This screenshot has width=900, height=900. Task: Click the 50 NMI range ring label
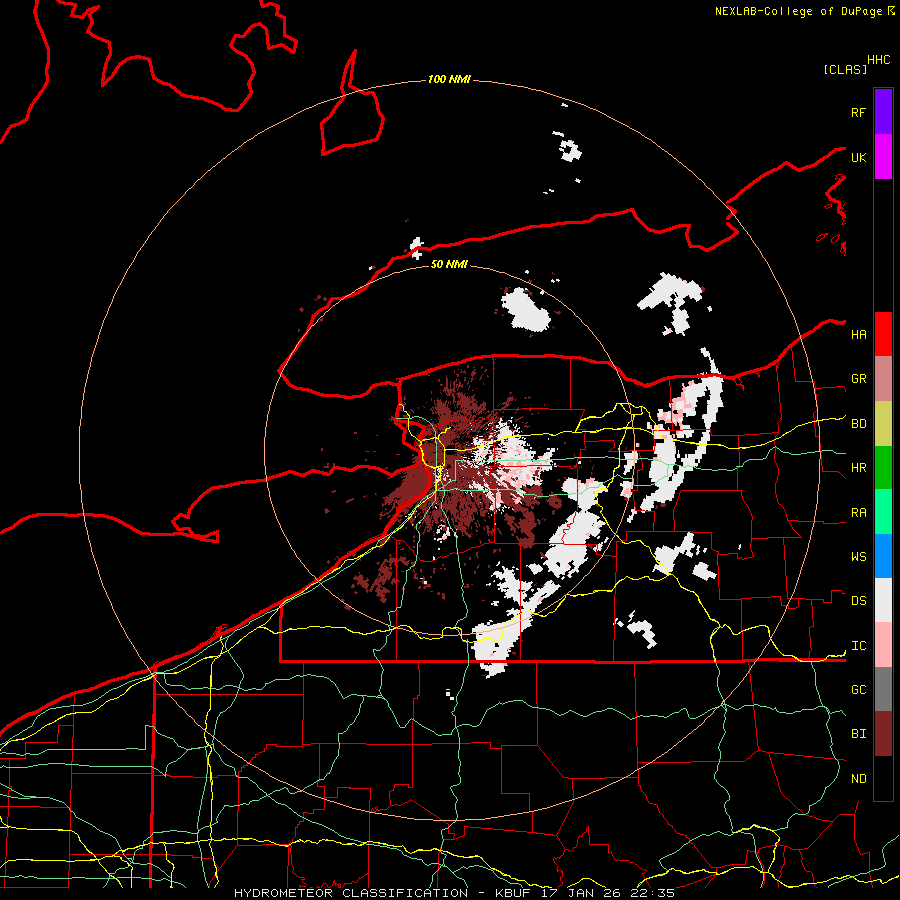(x=449, y=264)
